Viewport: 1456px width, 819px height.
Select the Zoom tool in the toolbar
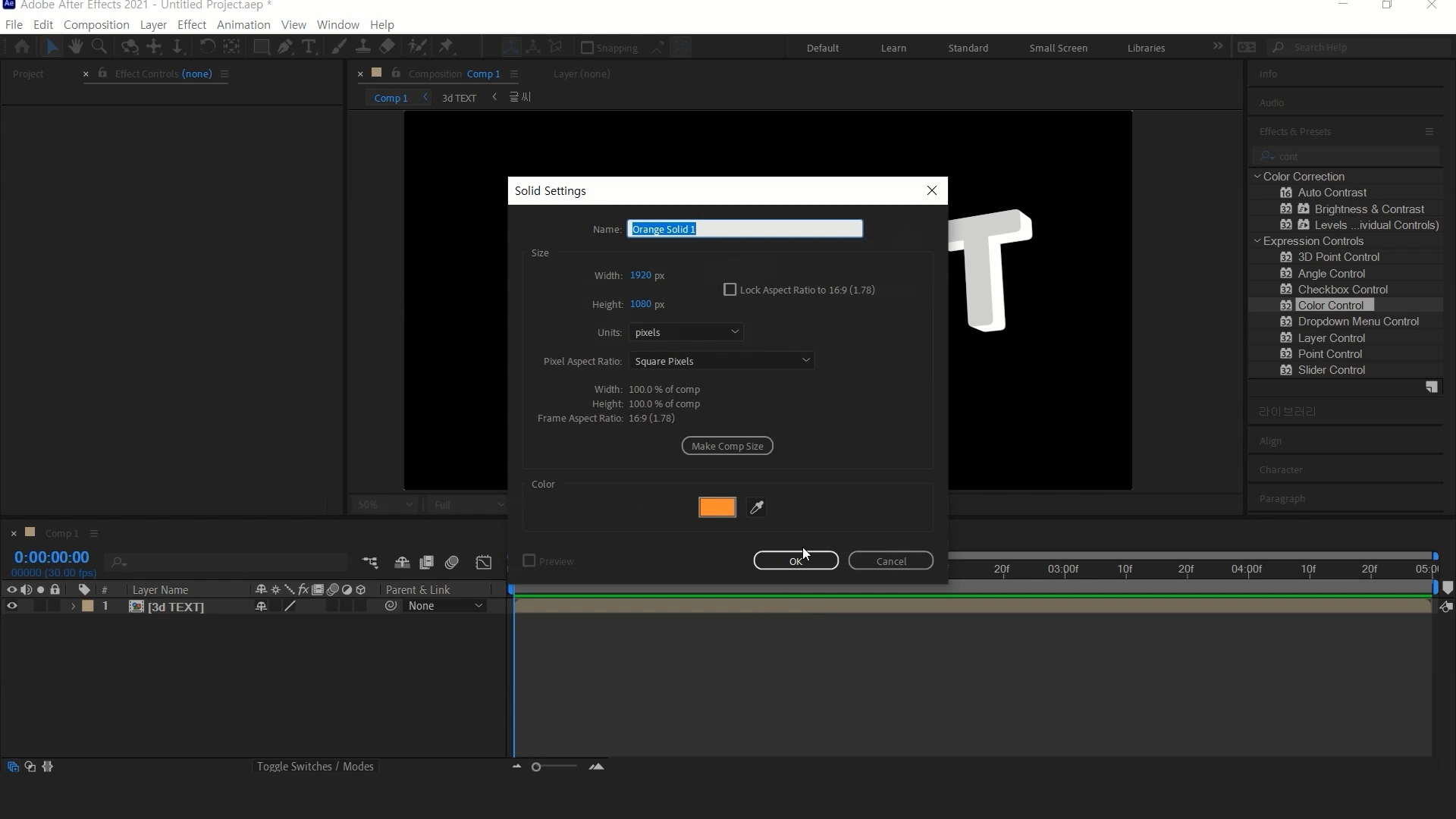point(99,47)
